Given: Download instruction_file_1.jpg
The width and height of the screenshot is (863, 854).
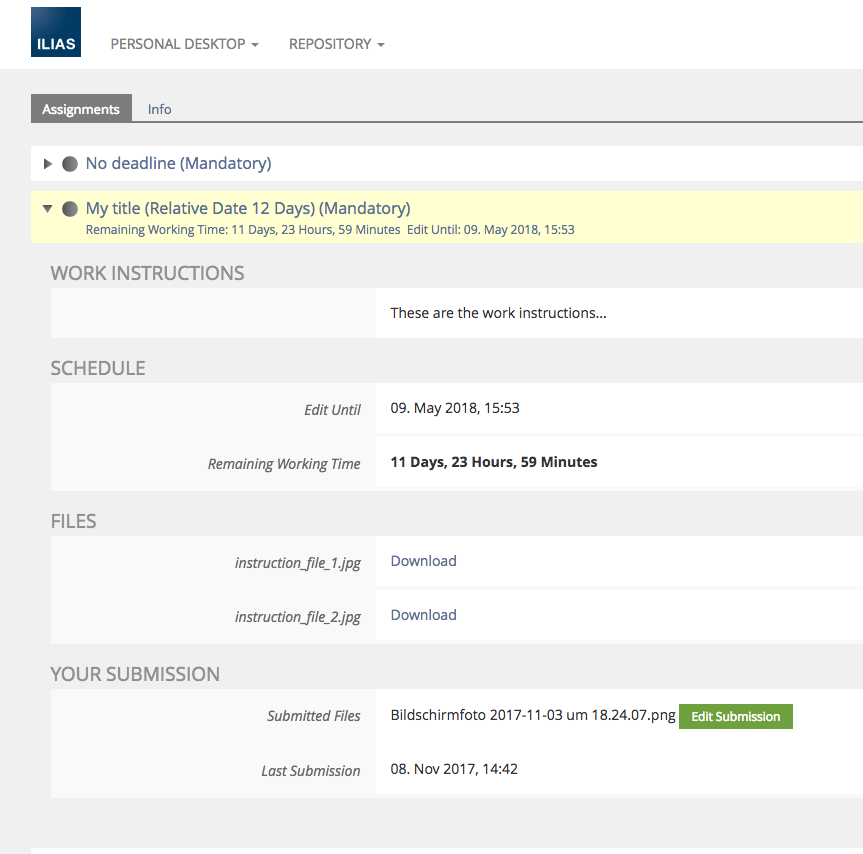Looking at the screenshot, I should (423, 561).
